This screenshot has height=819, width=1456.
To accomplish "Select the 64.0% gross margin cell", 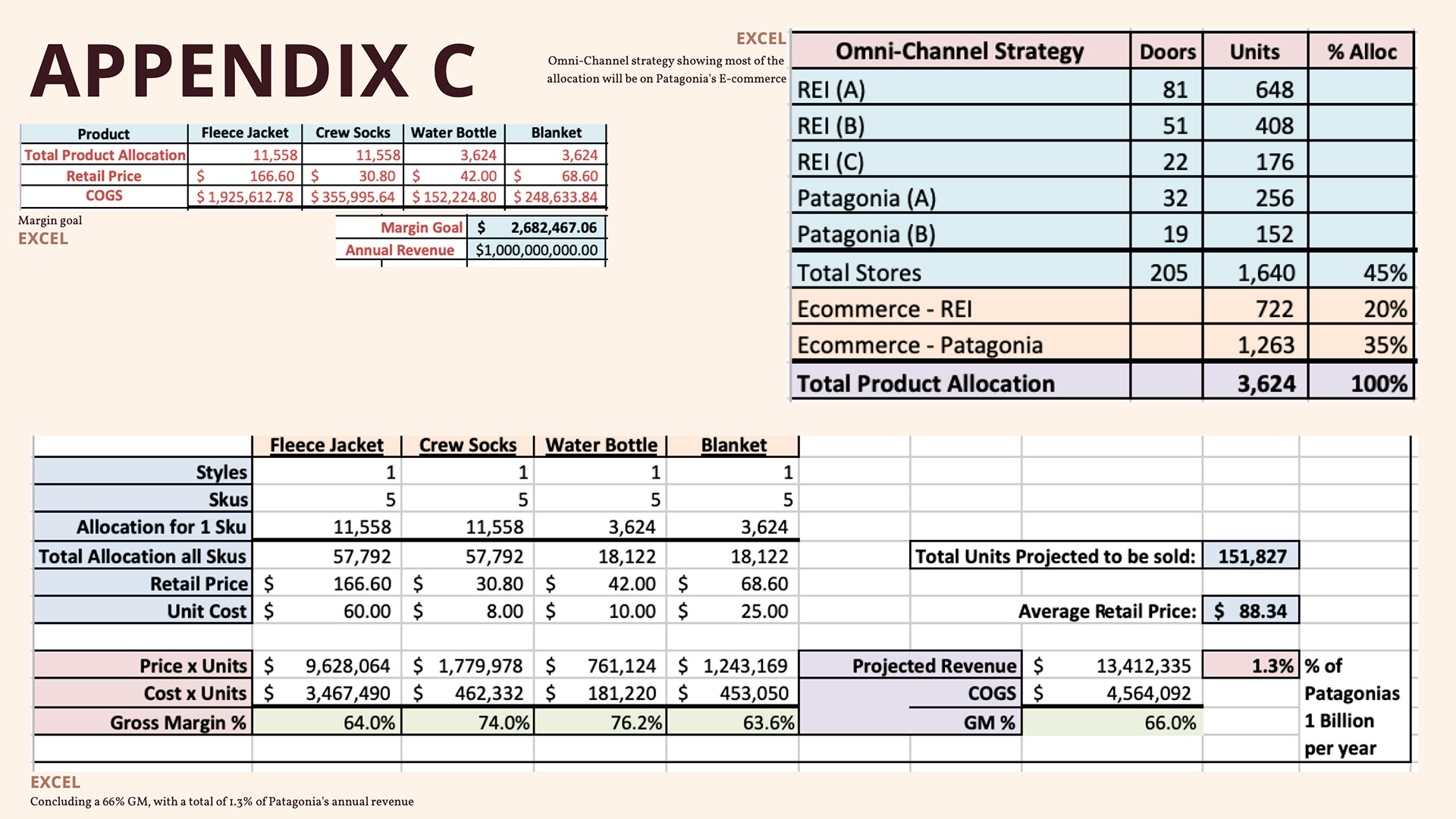I will pyautogui.click(x=327, y=723).
